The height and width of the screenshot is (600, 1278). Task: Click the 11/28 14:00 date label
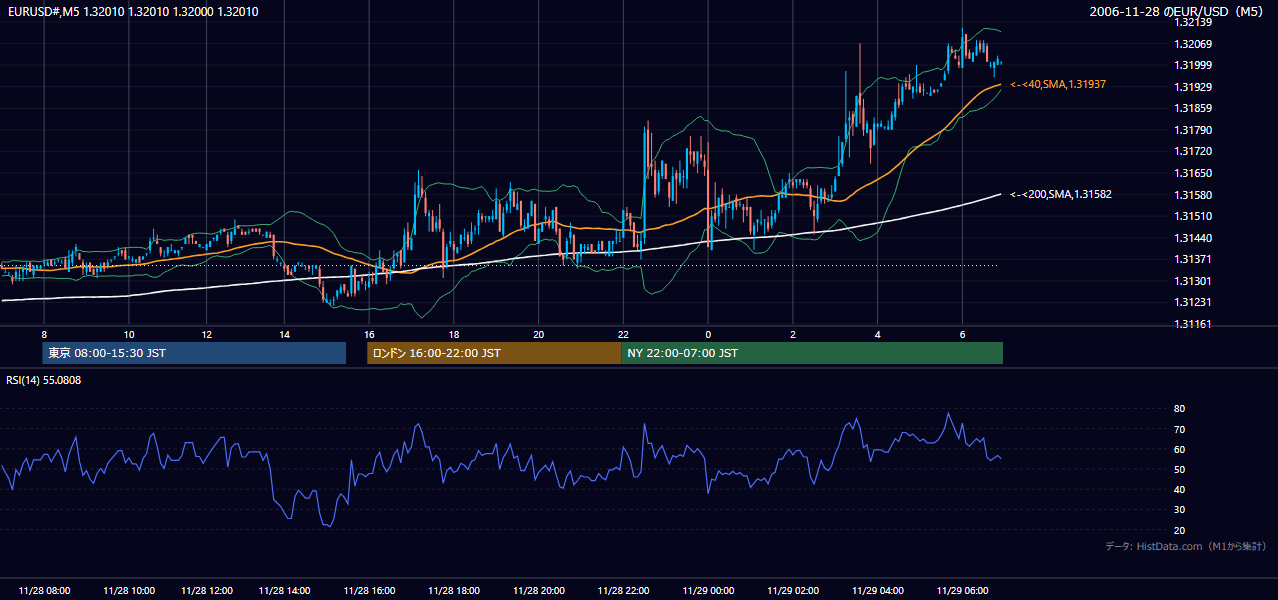(284, 591)
